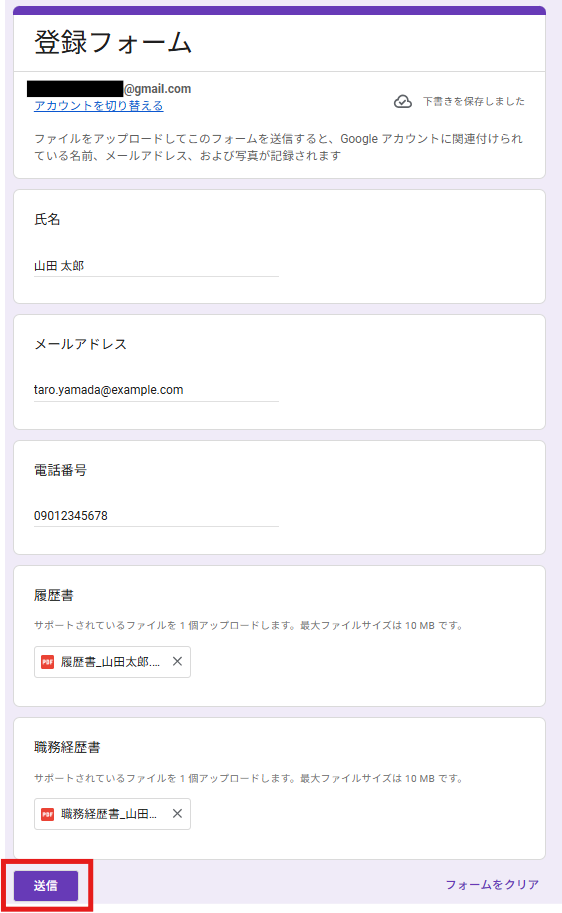Click フォームをクリア to clear the form

coord(492,884)
